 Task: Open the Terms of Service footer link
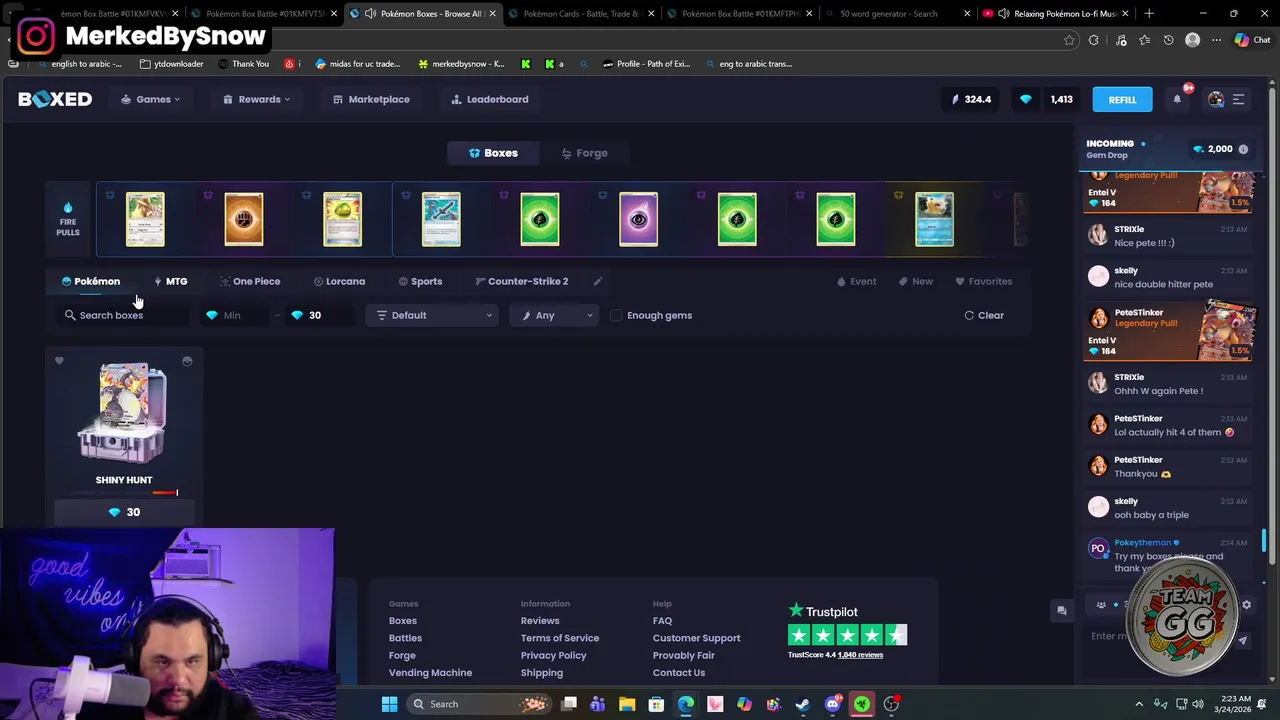[x=559, y=638]
